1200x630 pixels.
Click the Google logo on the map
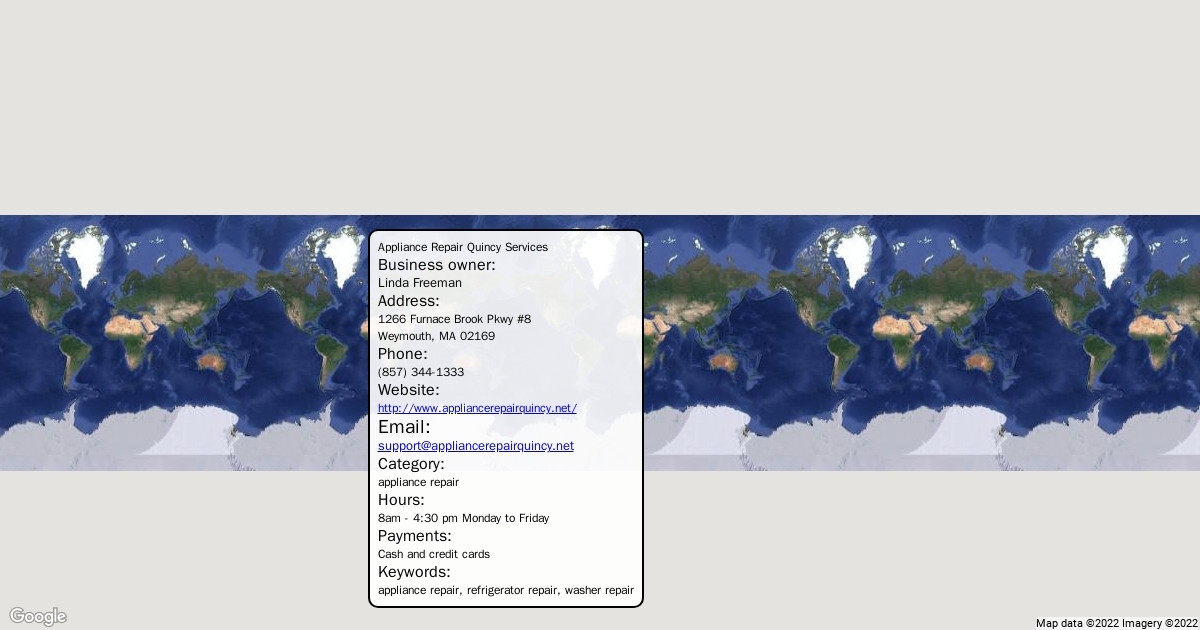pos(38,616)
